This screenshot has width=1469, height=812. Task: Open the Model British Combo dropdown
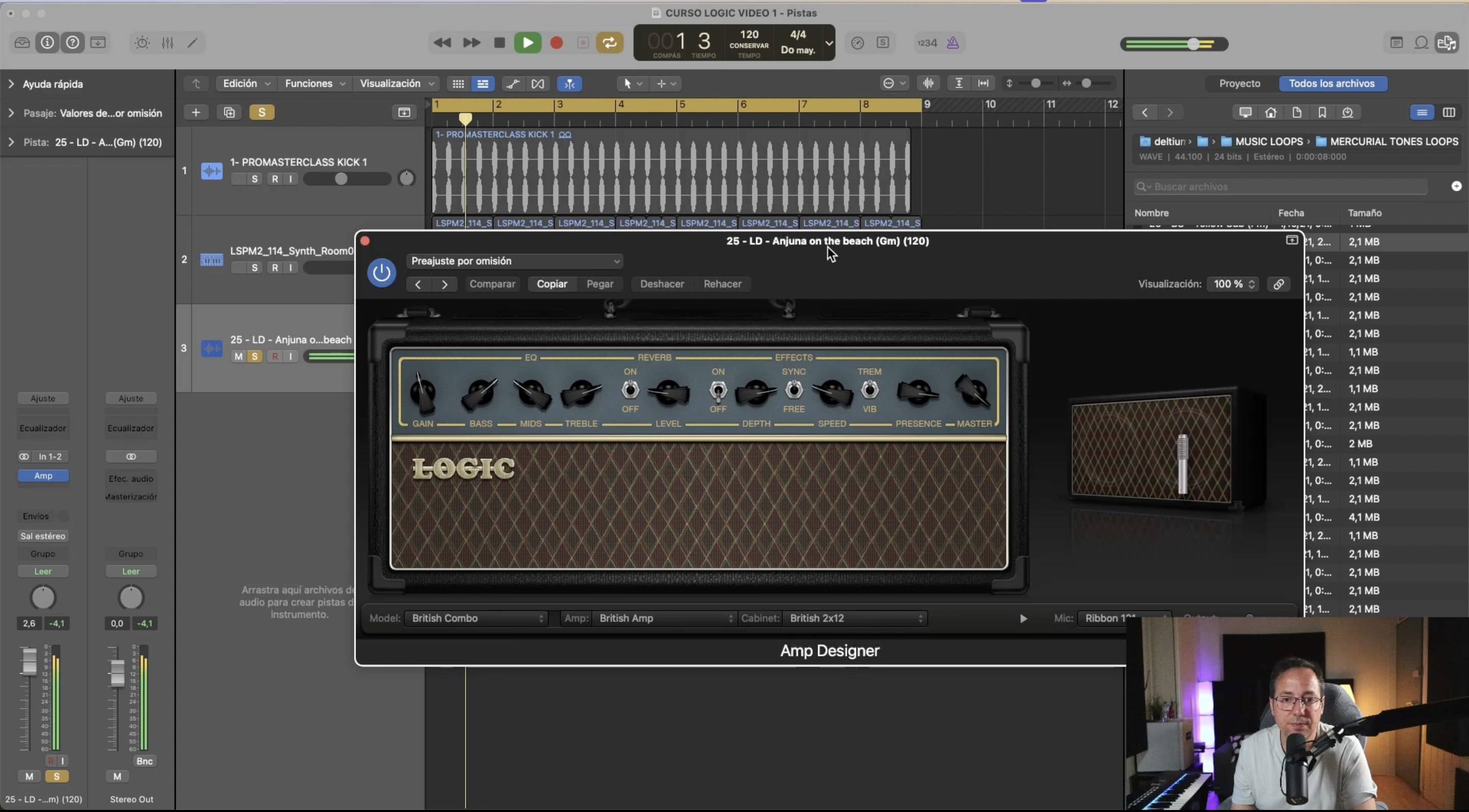pos(476,618)
